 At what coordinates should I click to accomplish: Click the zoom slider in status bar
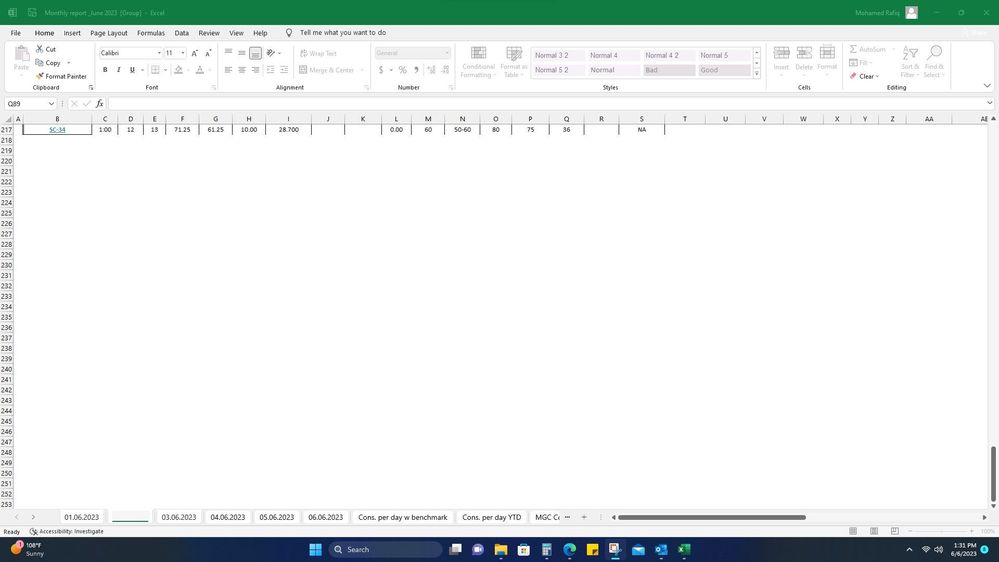tap(941, 531)
